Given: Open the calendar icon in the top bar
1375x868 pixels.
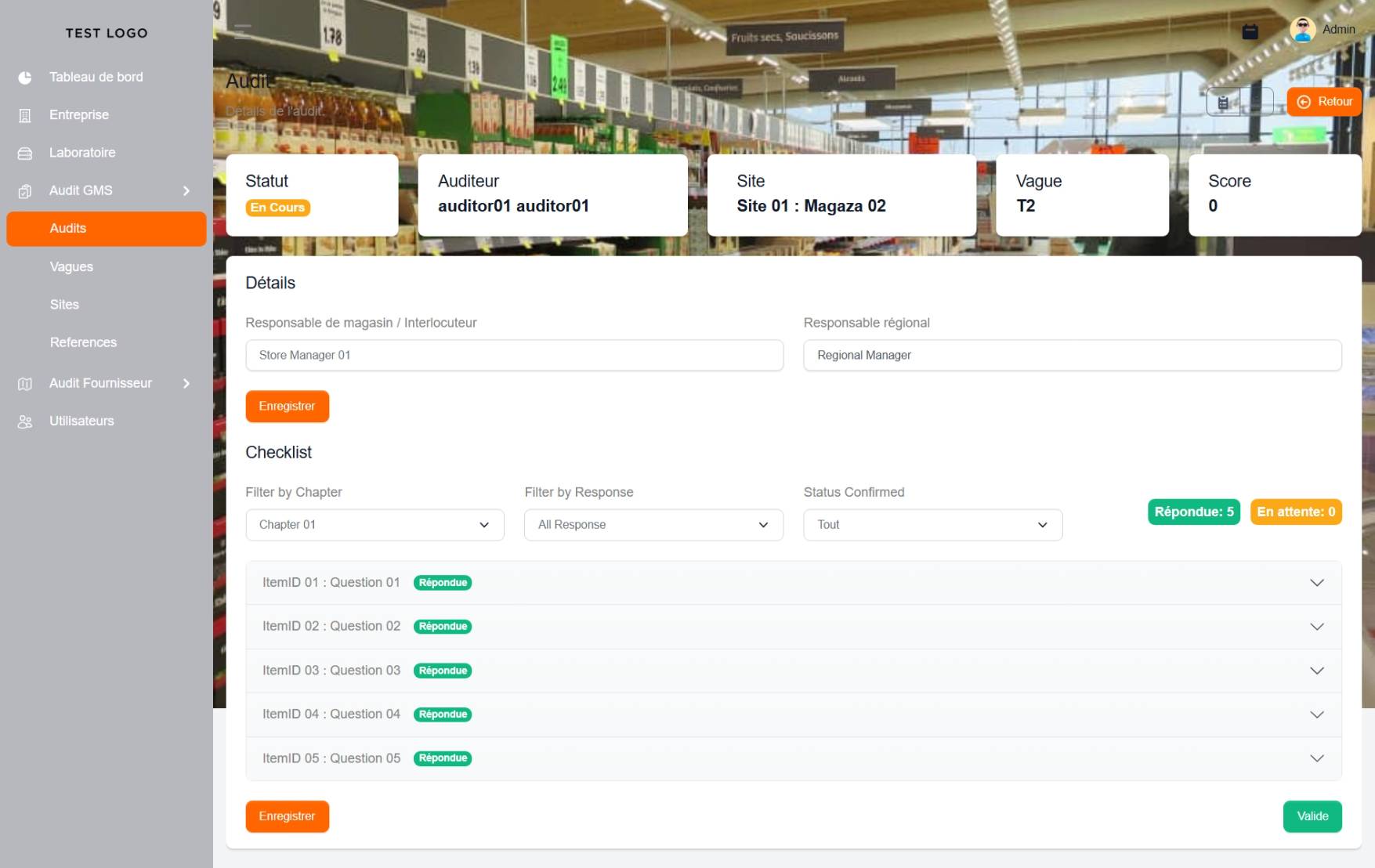Looking at the screenshot, I should (x=1250, y=30).
